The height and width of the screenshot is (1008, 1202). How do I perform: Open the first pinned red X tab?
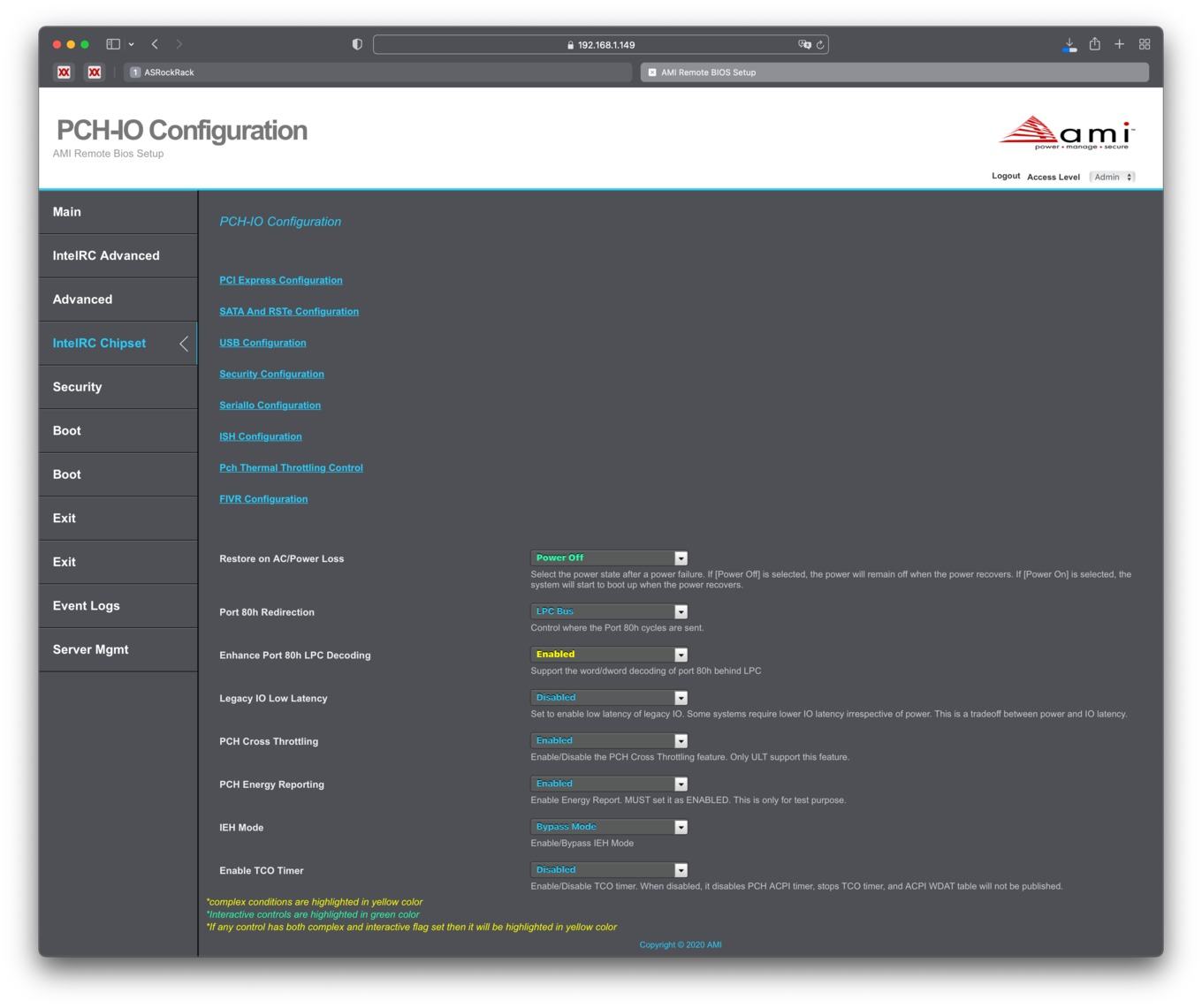64,72
